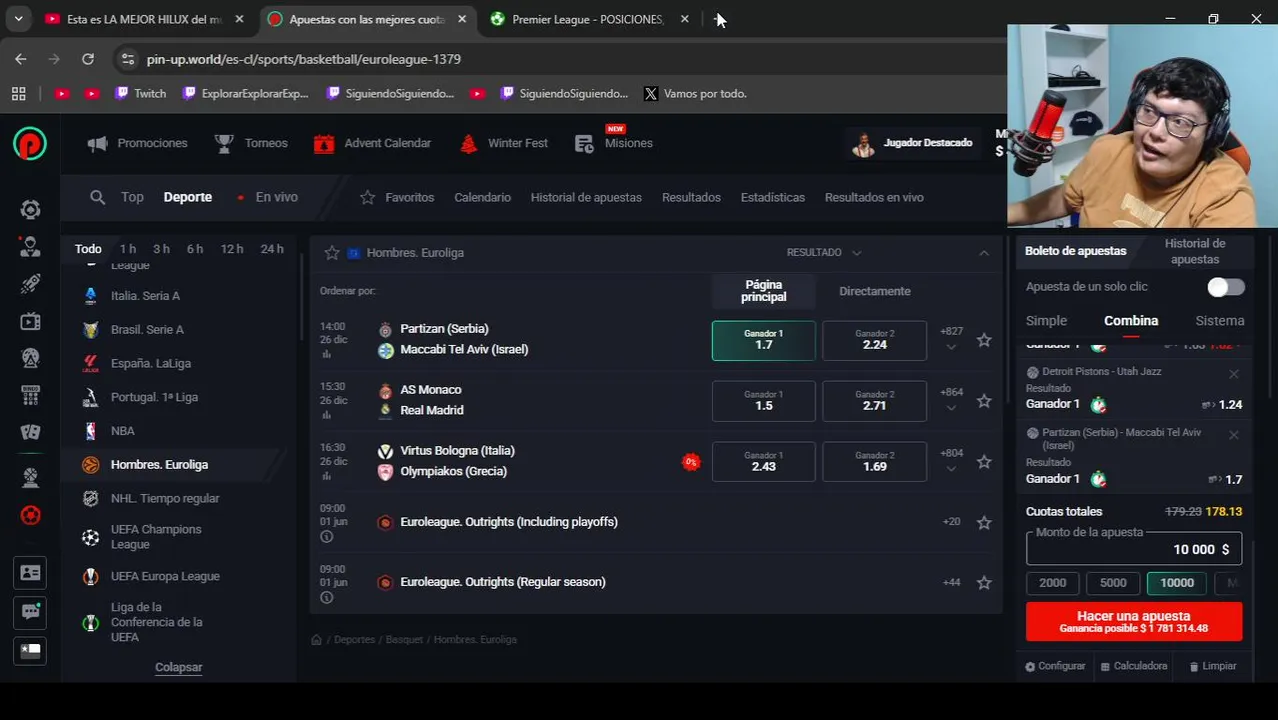Remove Detroit Pistons - Utah Jazz from slip
The width and height of the screenshot is (1278, 720).
[x=1233, y=374]
